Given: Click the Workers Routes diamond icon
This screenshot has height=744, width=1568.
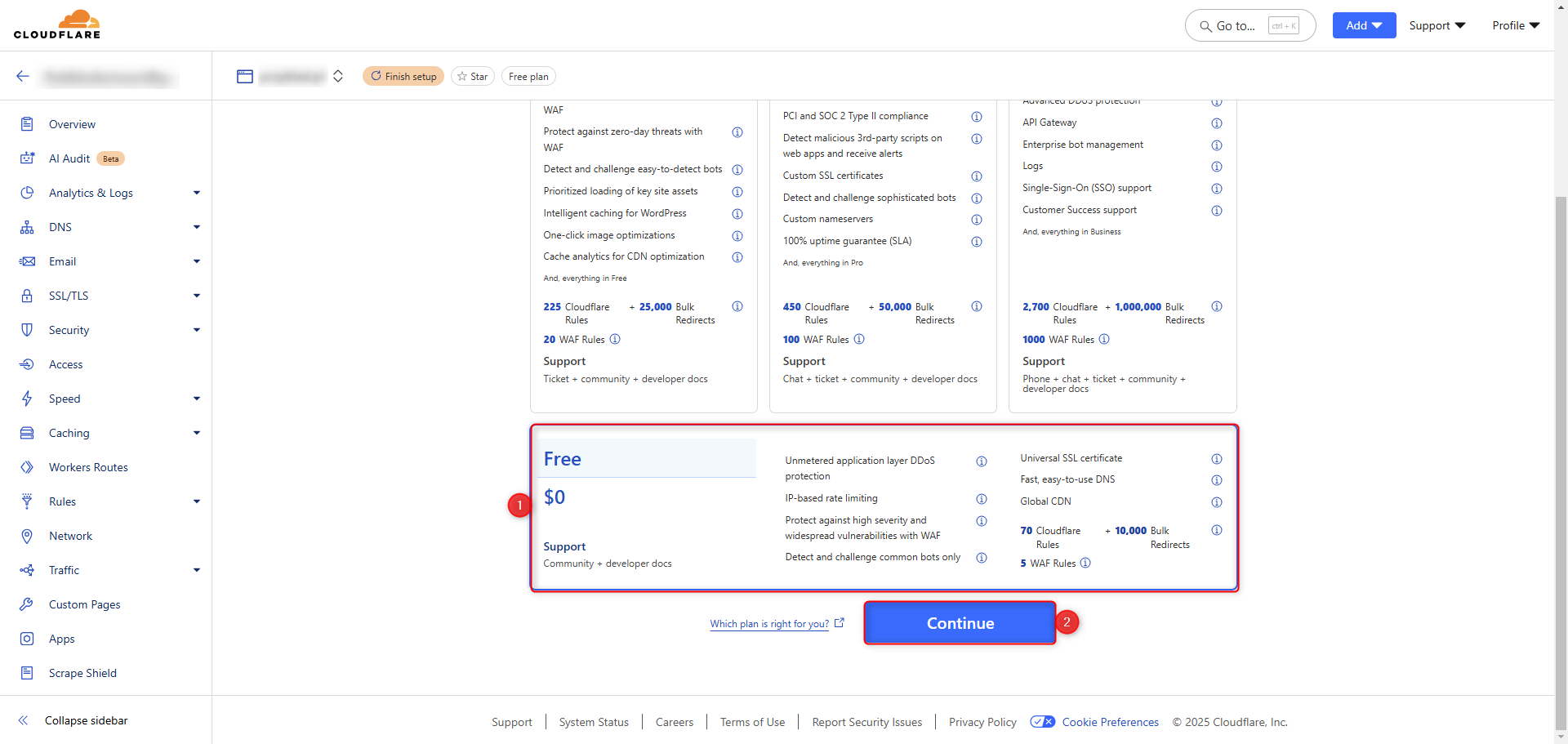Looking at the screenshot, I should [27, 467].
